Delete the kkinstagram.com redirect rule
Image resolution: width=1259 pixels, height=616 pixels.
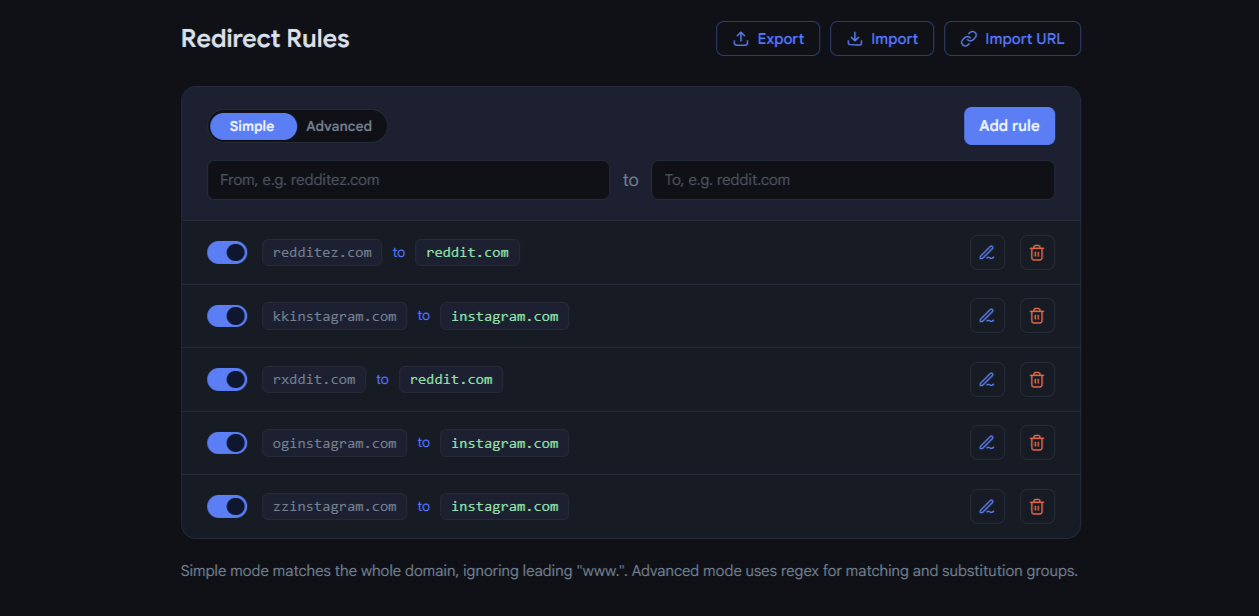pyautogui.click(x=1037, y=316)
